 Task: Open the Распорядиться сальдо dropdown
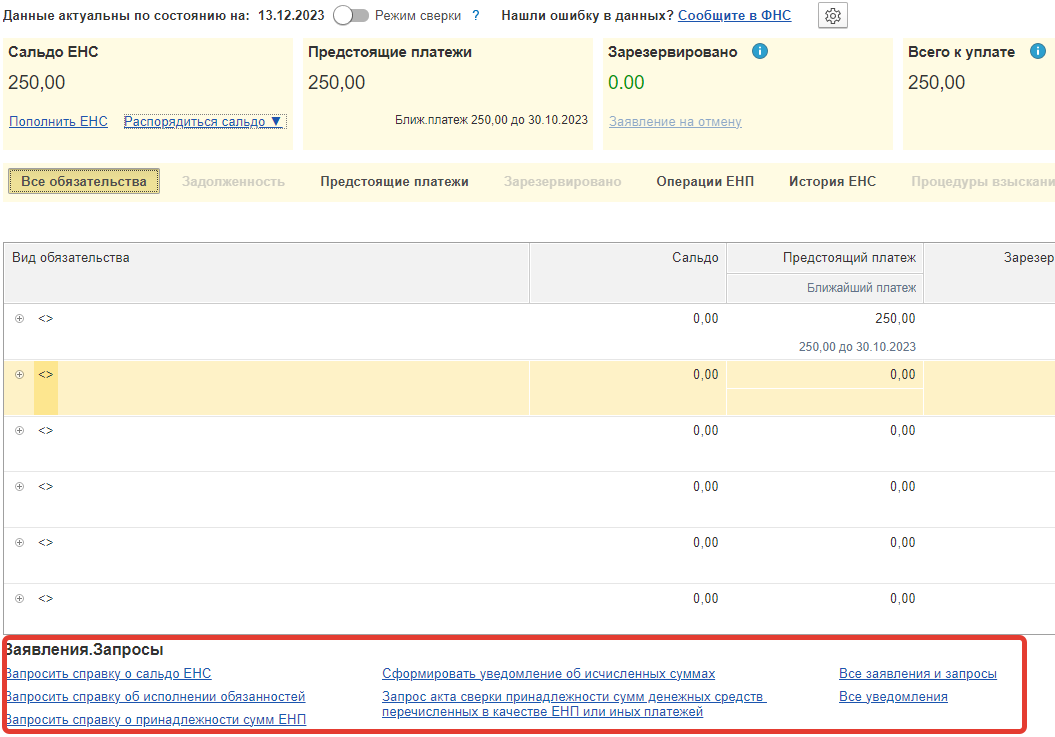(204, 121)
